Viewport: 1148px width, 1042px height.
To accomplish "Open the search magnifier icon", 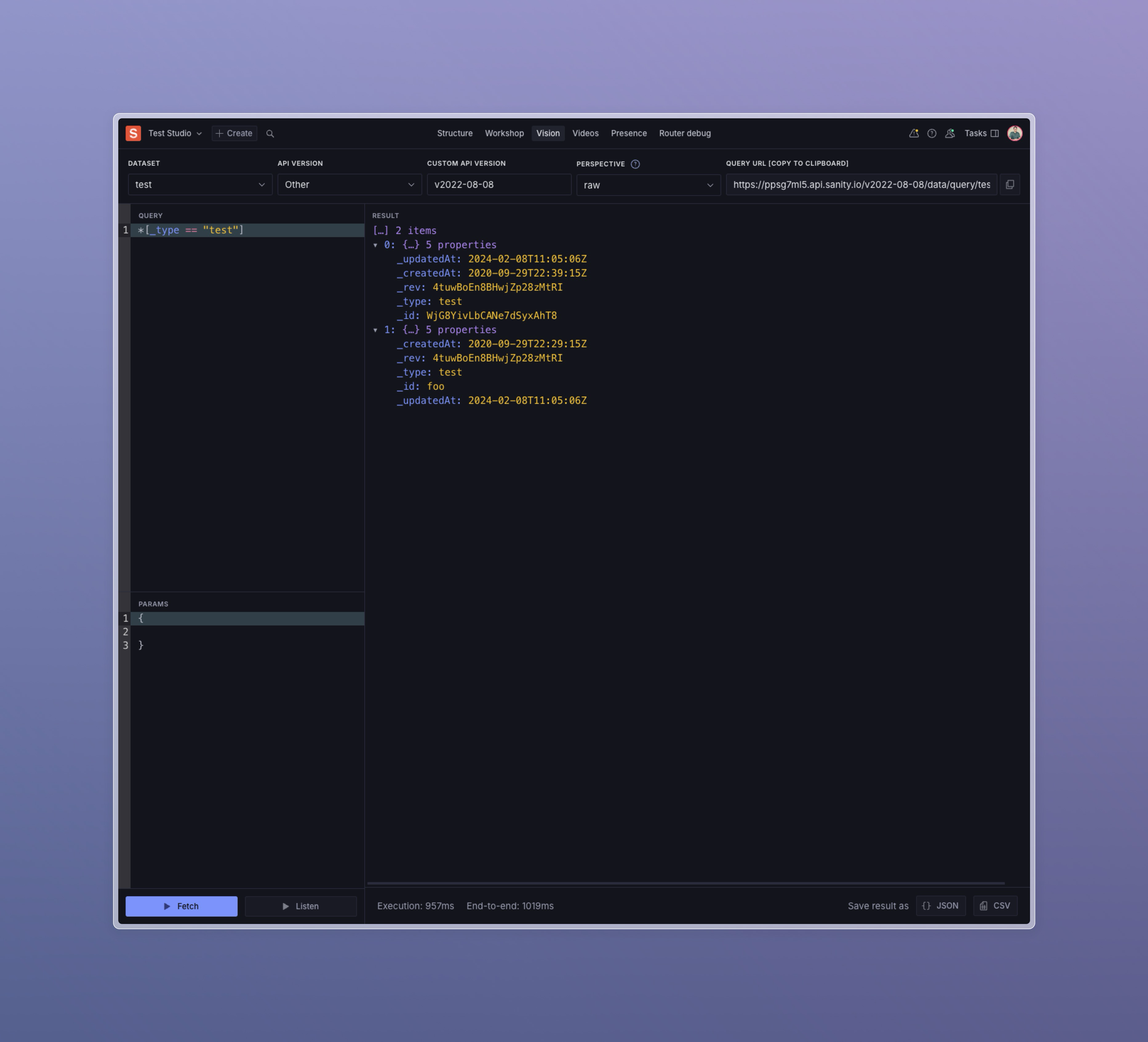I will (270, 134).
